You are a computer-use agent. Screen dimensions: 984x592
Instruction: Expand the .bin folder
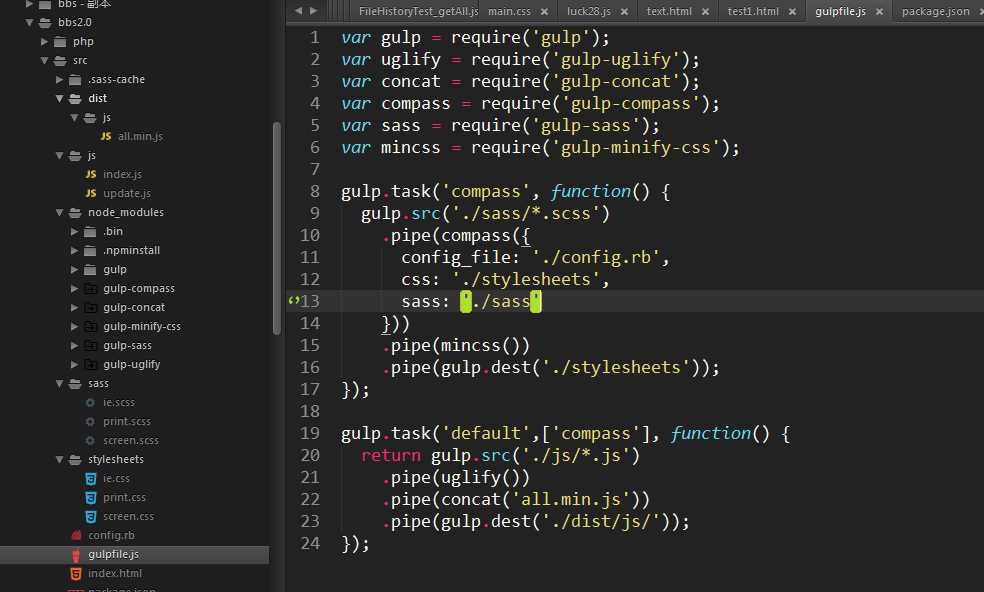75,232
